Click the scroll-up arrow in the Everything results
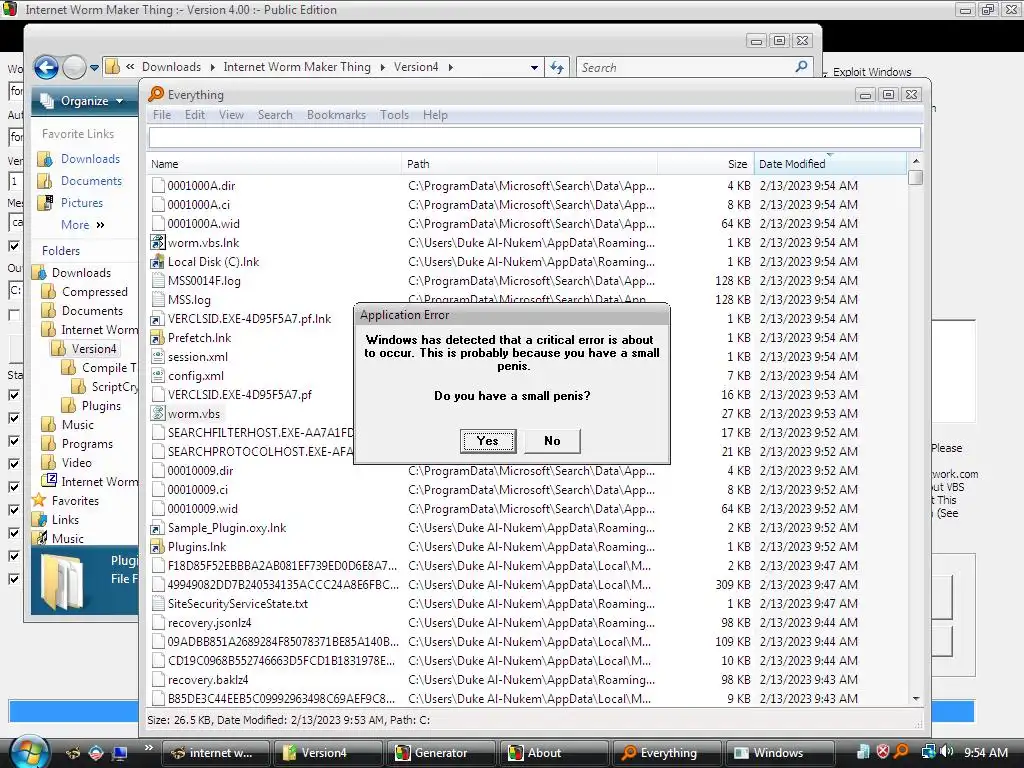Viewport: 1024px width, 768px height. tap(916, 161)
